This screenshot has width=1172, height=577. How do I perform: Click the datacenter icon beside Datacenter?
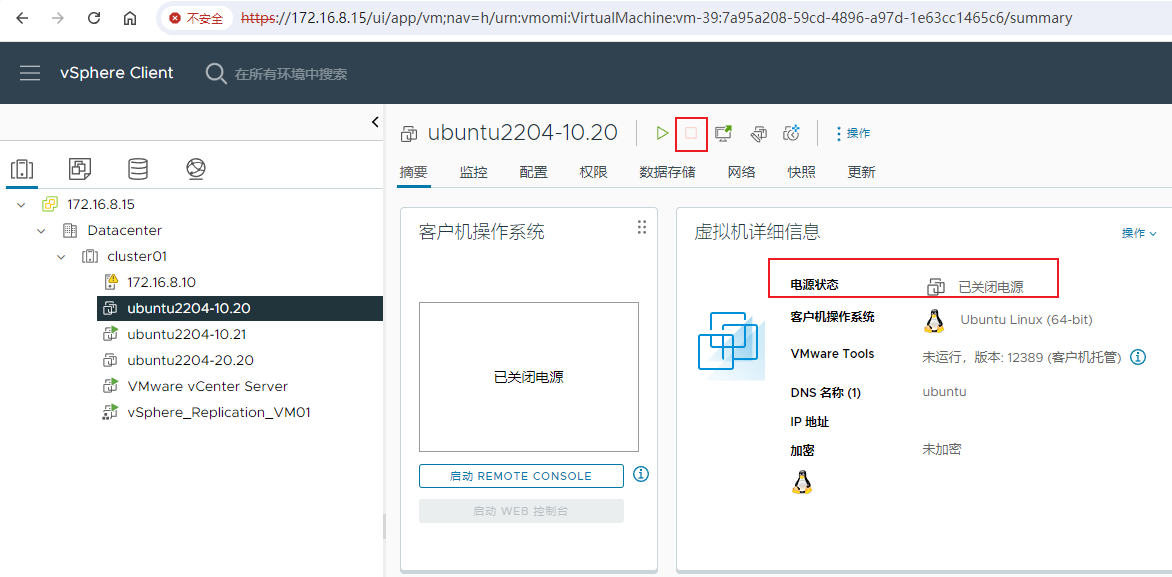[70, 230]
